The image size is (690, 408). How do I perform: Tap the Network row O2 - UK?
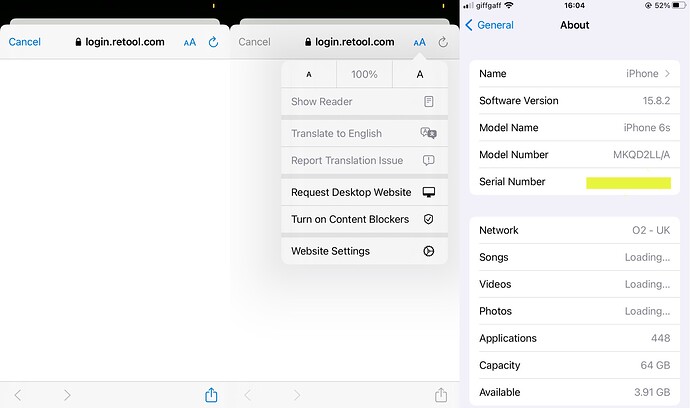[x=574, y=230]
